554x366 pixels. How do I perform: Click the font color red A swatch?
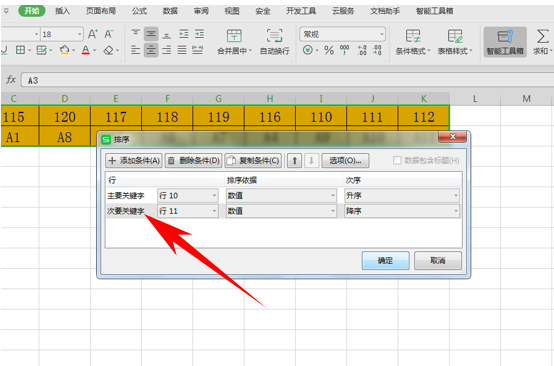(86, 50)
